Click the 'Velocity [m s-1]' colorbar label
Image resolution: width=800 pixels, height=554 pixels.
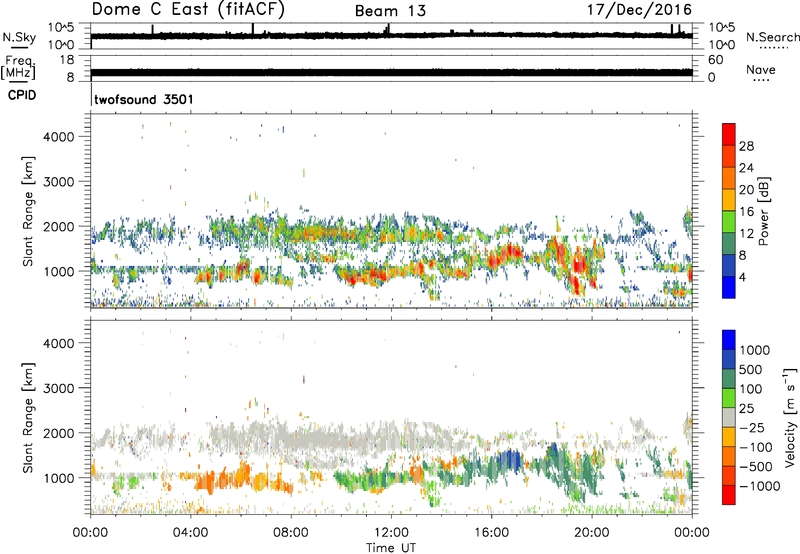click(790, 417)
